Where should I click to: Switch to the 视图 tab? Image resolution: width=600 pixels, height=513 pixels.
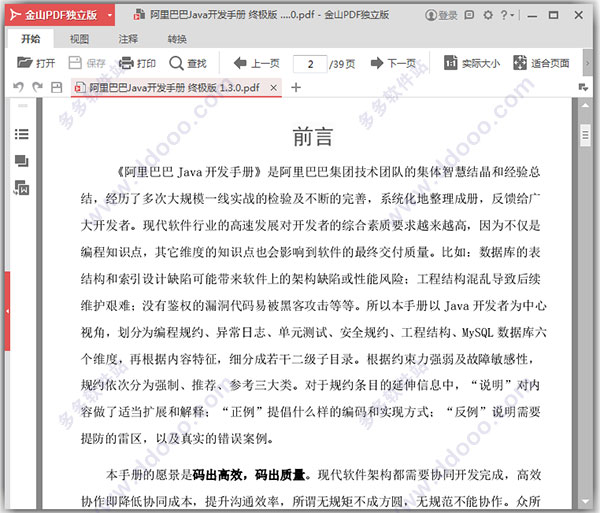coord(79,39)
